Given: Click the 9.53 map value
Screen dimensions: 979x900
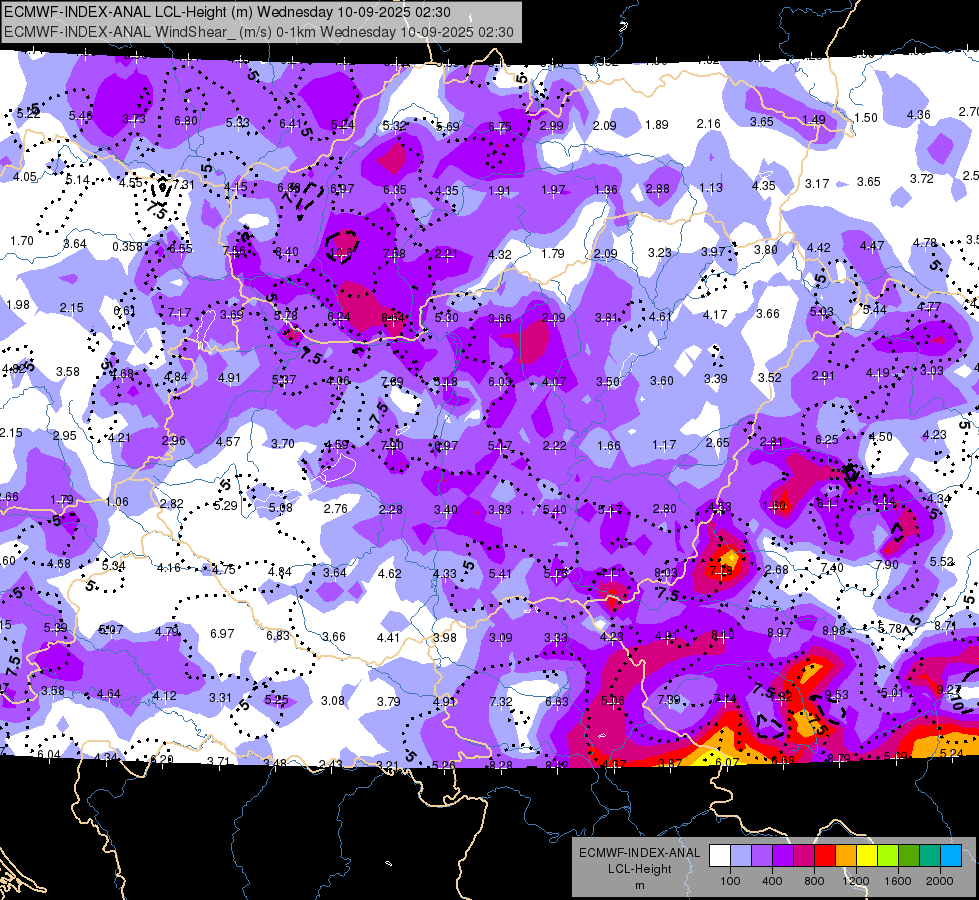Looking at the screenshot, I should pyautogui.click(x=837, y=695).
